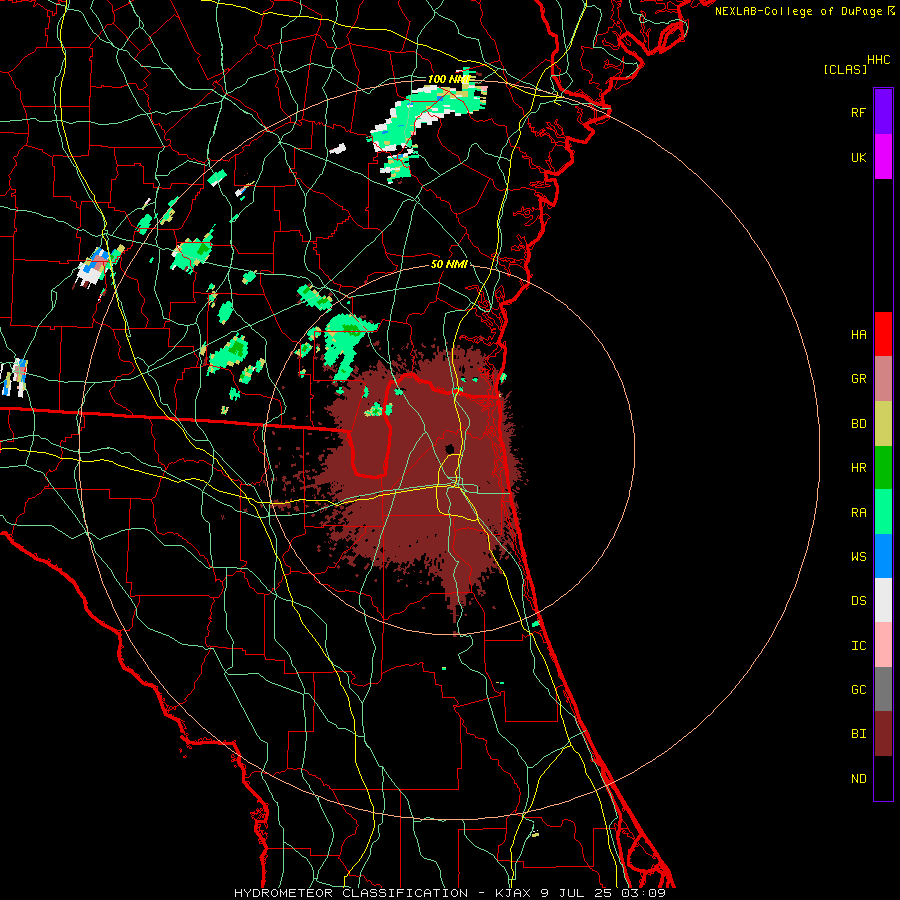The height and width of the screenshot is (900, 900).
Task: Click the HR legend label
Action: point(858,468)
